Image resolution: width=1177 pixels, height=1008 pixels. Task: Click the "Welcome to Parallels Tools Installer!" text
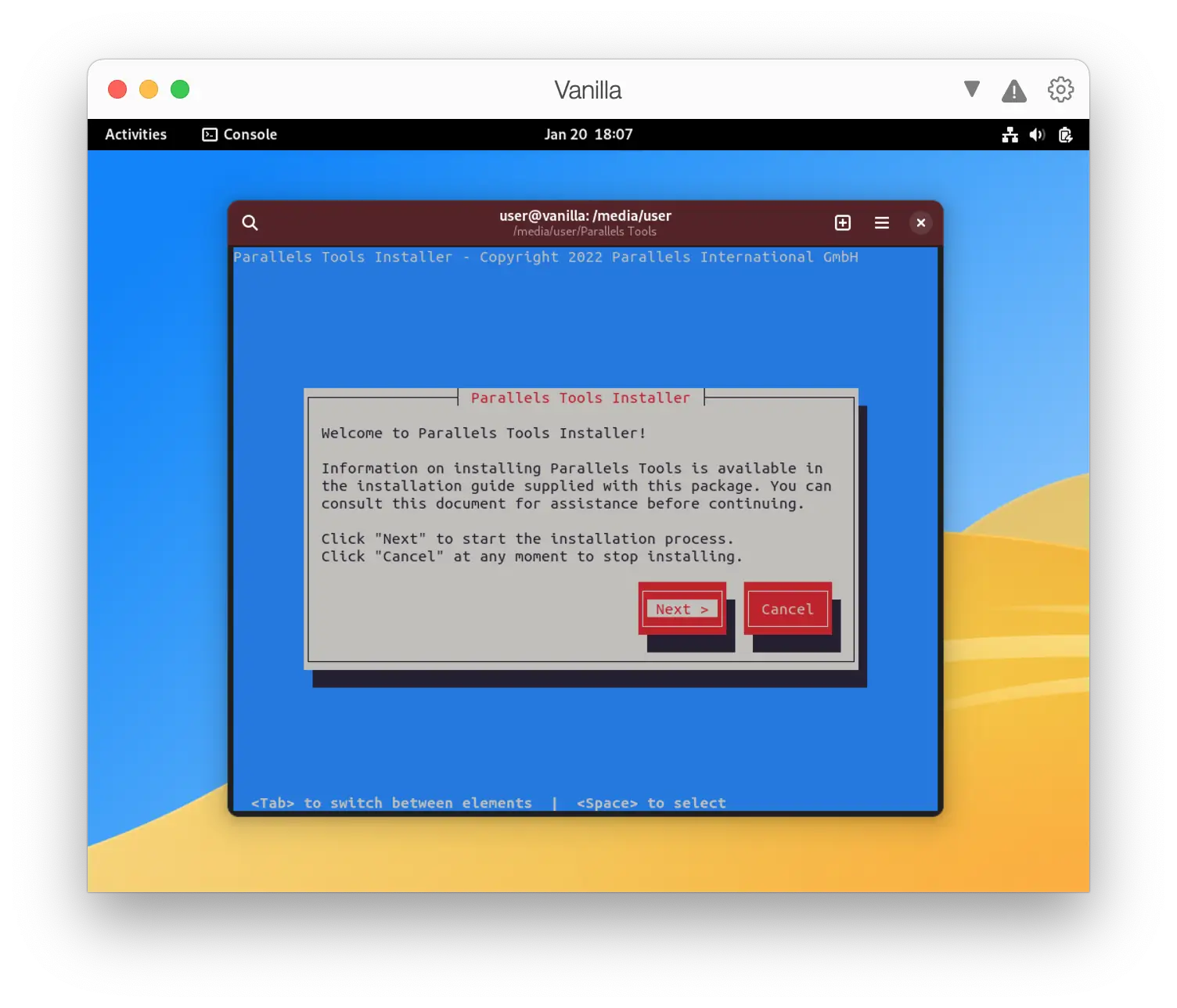click(x=484, y=433)
